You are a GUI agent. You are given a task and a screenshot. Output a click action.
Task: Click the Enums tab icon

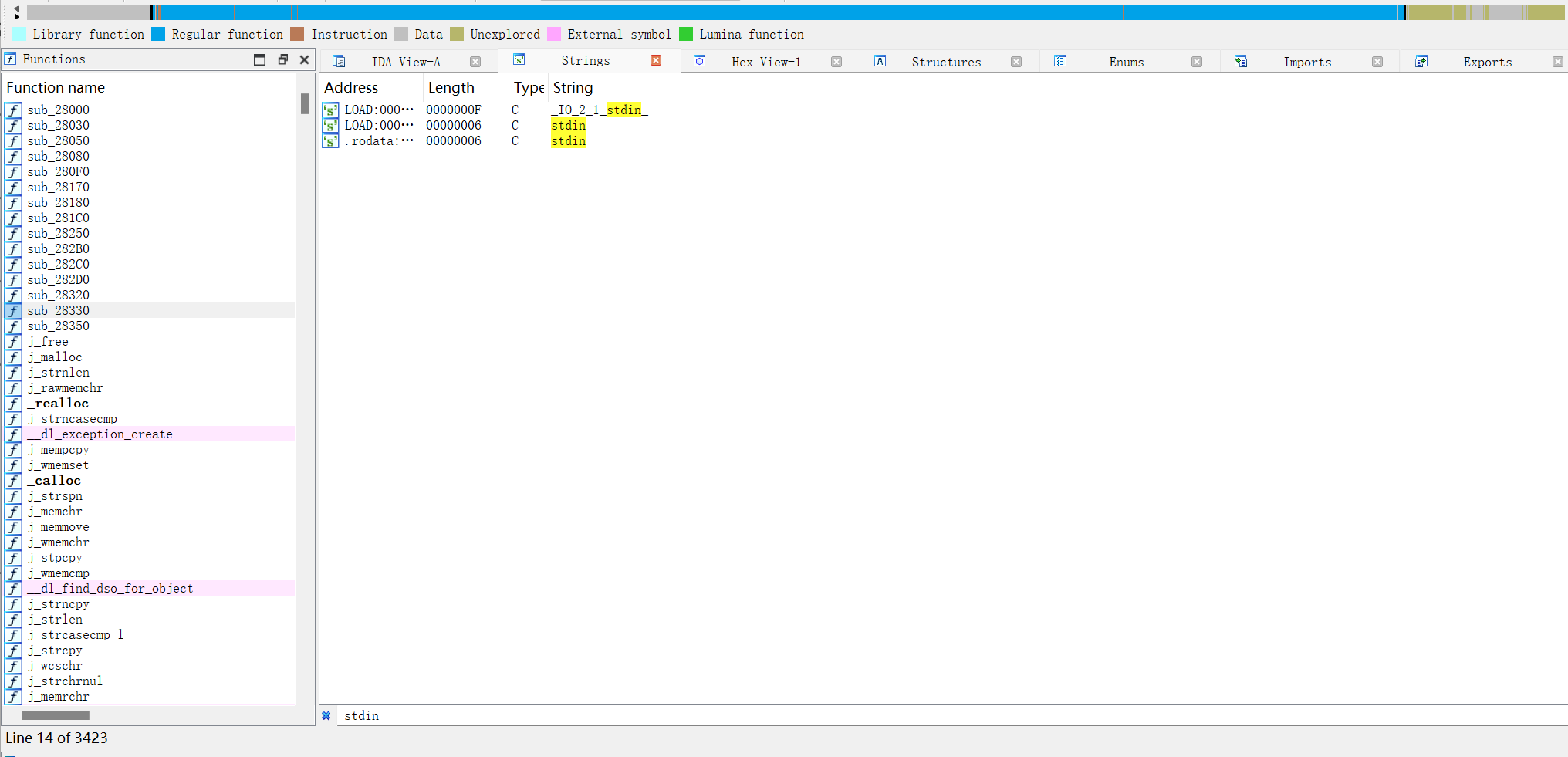(1060, 61)
